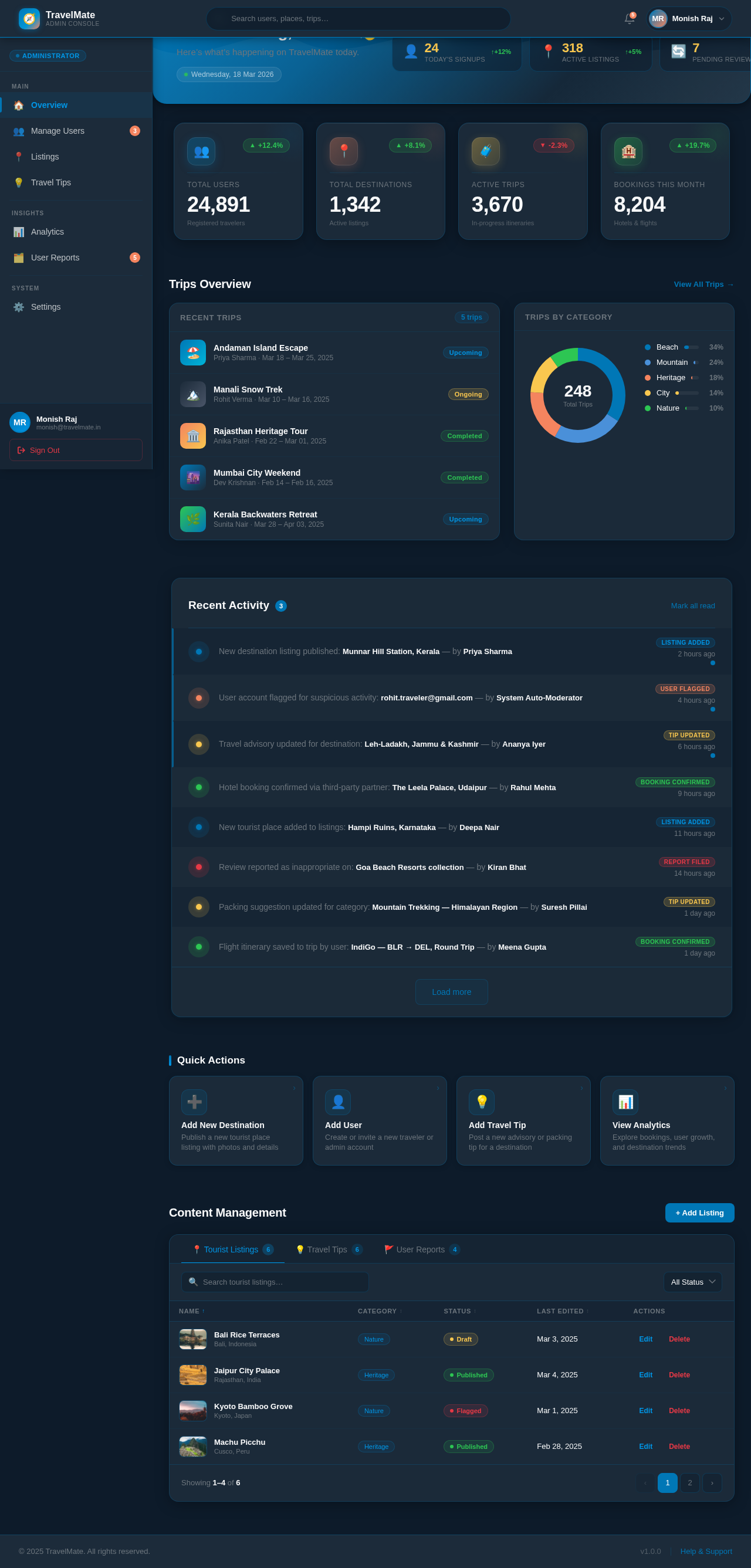Switch to the Tourist Listings tab

(232, 1249)
